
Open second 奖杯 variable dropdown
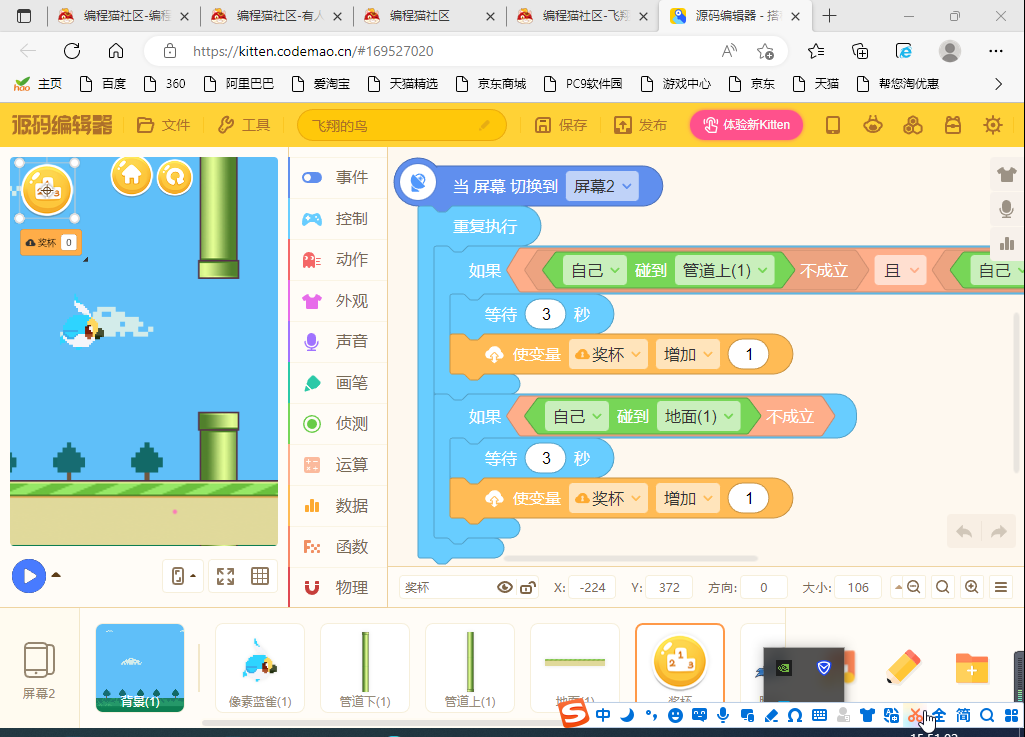pyautogui.click(x=608, y=498)
